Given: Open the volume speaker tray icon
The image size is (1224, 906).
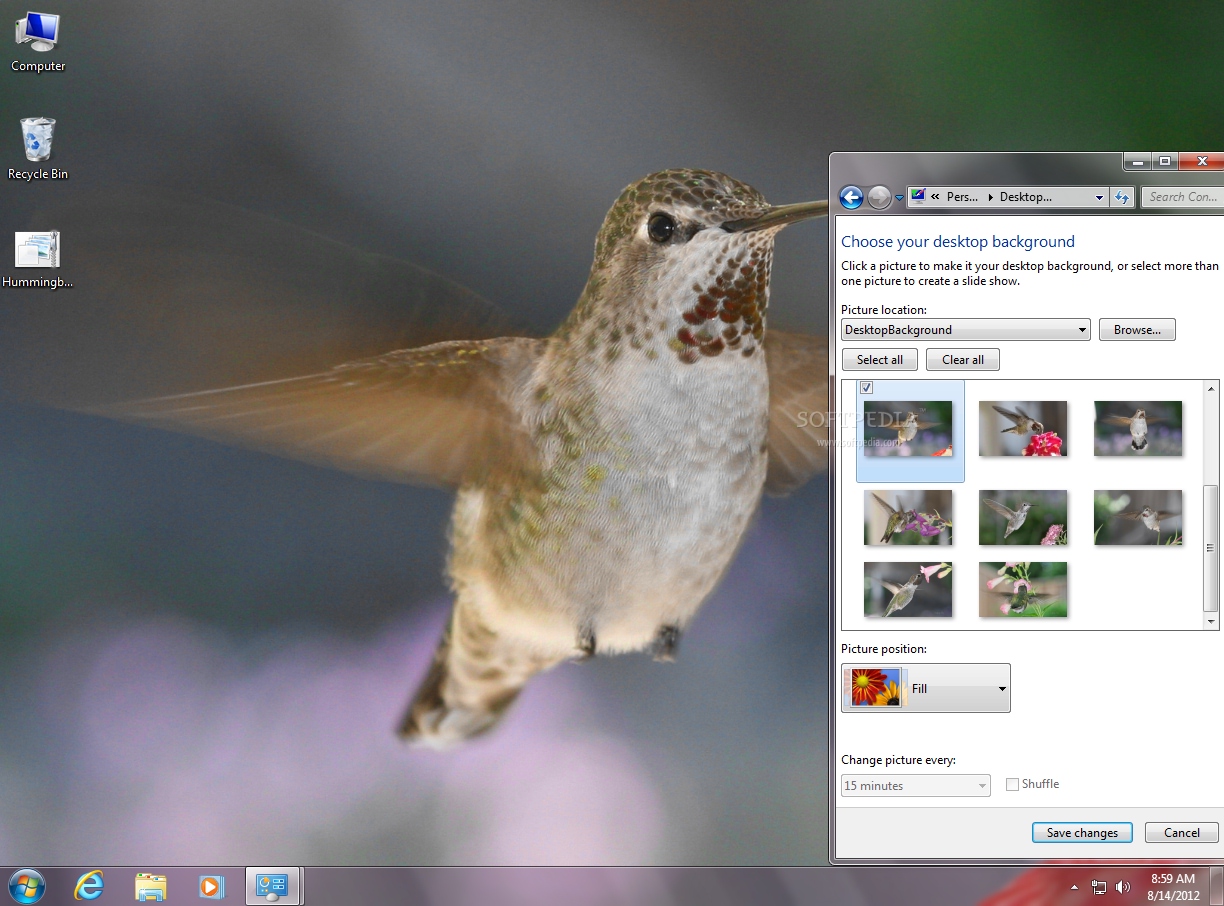Looking at the screenshot, I should click(1122, 887).
